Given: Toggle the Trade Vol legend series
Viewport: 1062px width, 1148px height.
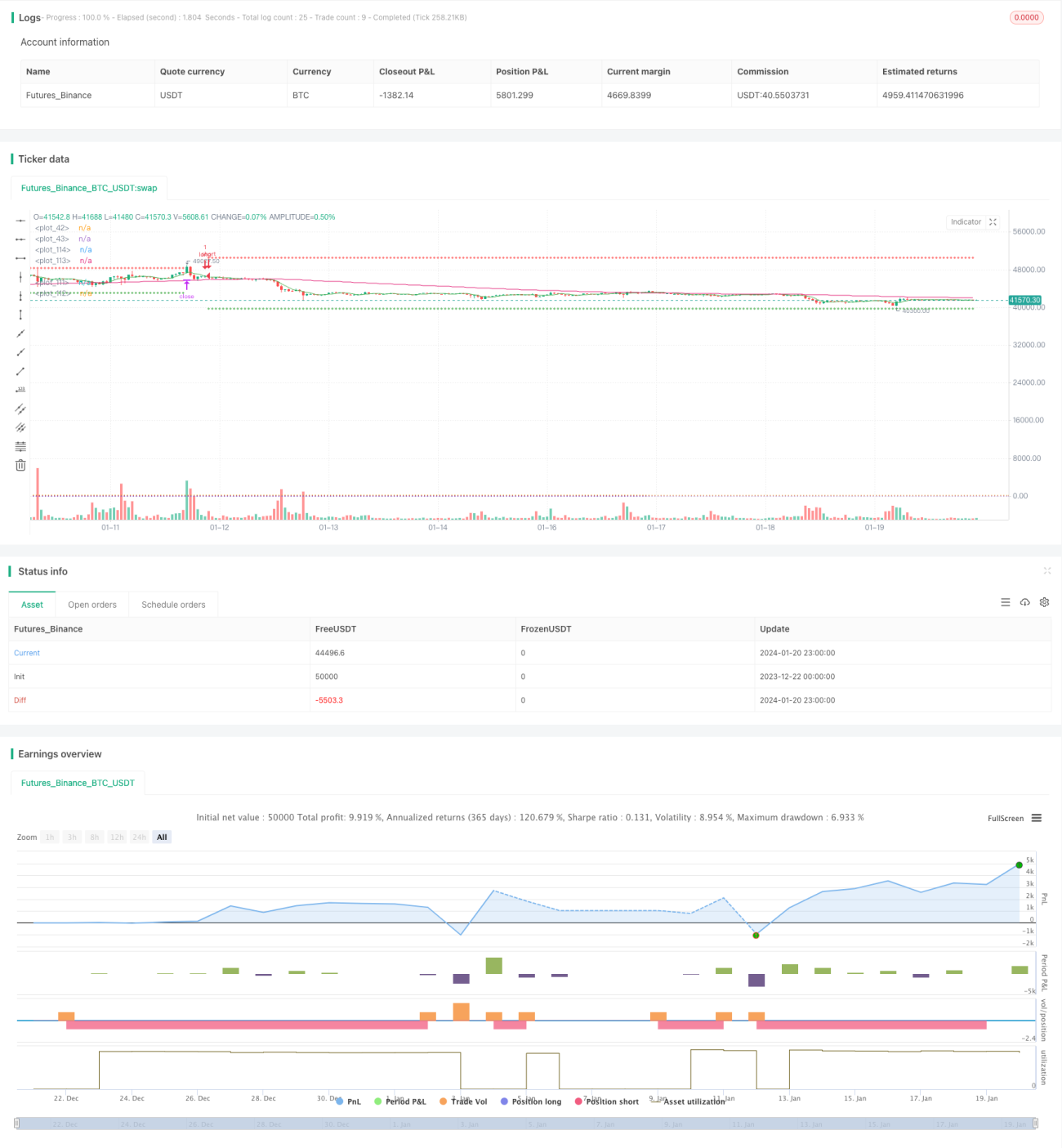Looking at the screenshot, I should click(x=463, y=1101).
